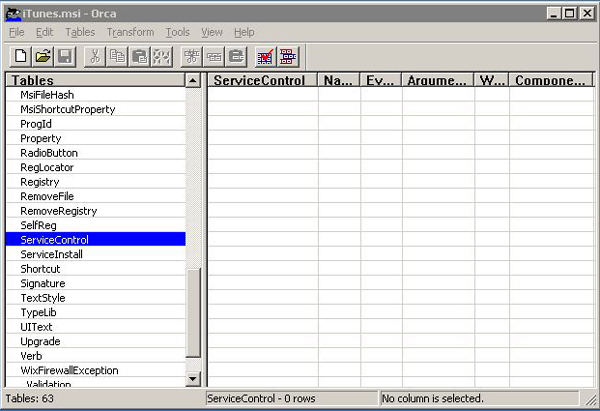This screenshot has height=411, width=600.
Task: Click the Save floppy disk icon
Action: [64, 56]
